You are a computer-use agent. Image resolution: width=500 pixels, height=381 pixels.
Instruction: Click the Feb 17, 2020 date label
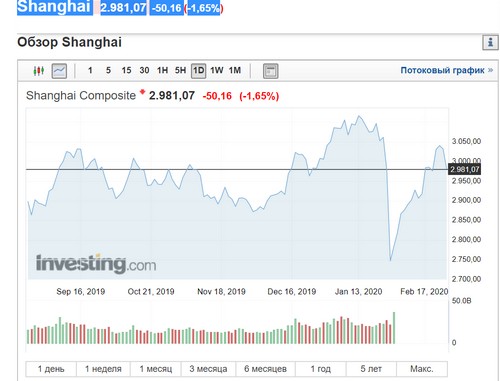coord(424,292)
